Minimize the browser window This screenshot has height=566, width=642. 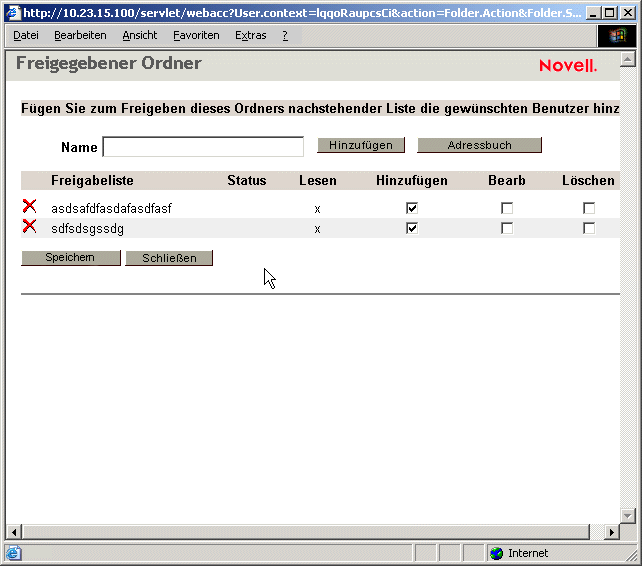pos(593,13)
